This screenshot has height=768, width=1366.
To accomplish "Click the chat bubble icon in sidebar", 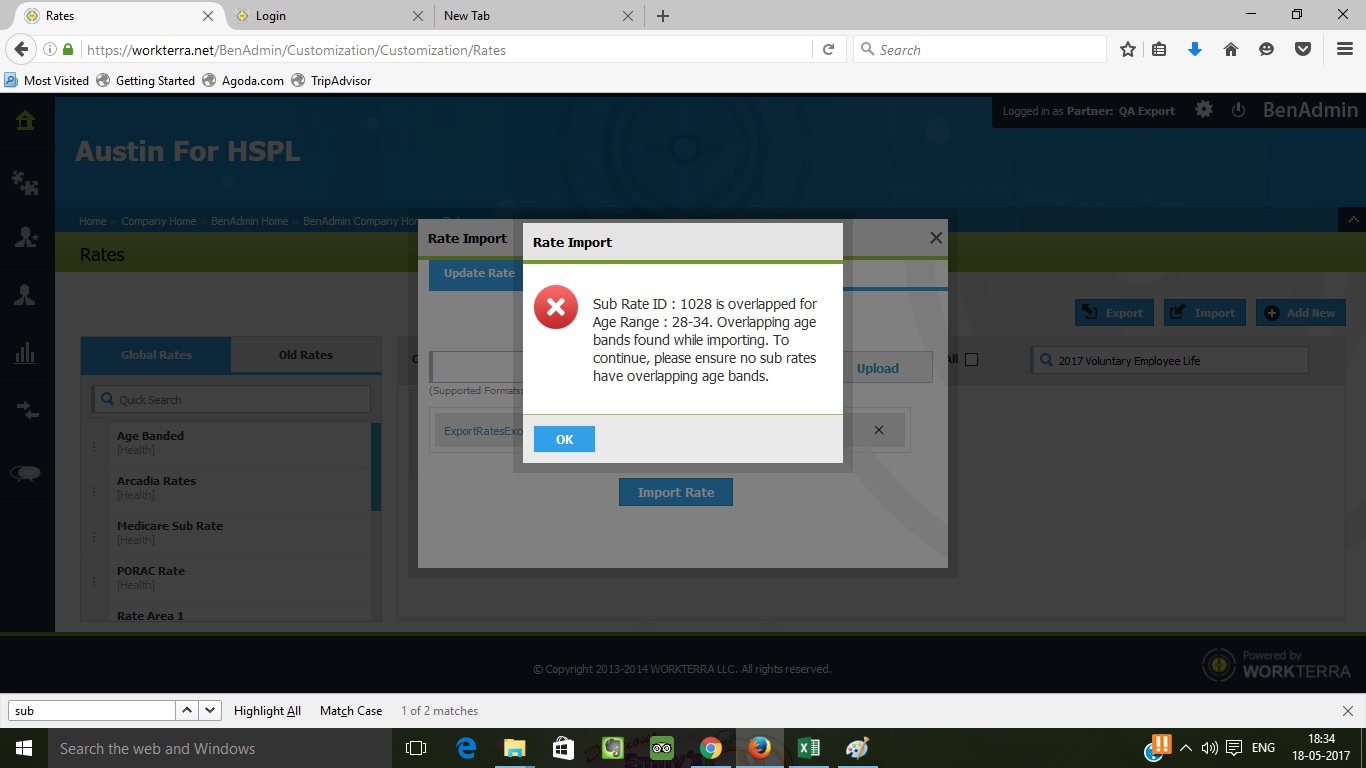I will click(25, 474).
